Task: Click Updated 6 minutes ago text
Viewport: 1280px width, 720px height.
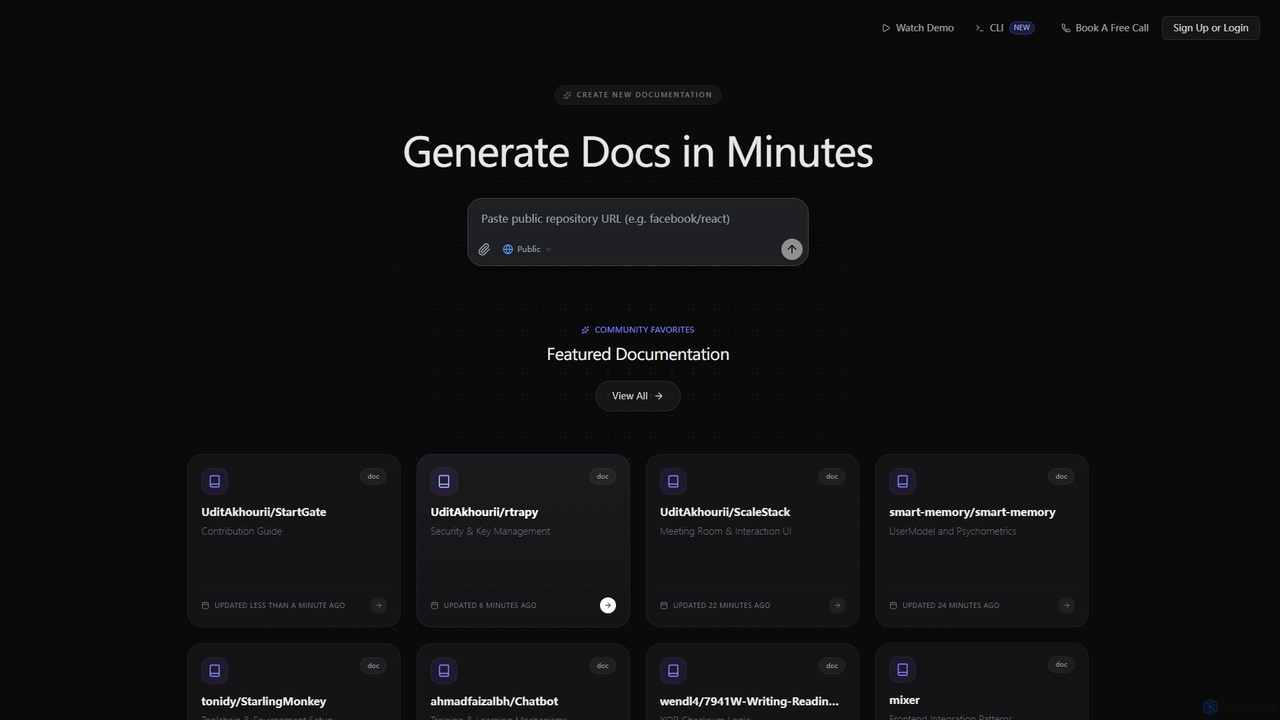Action: [x=490, y=605]
